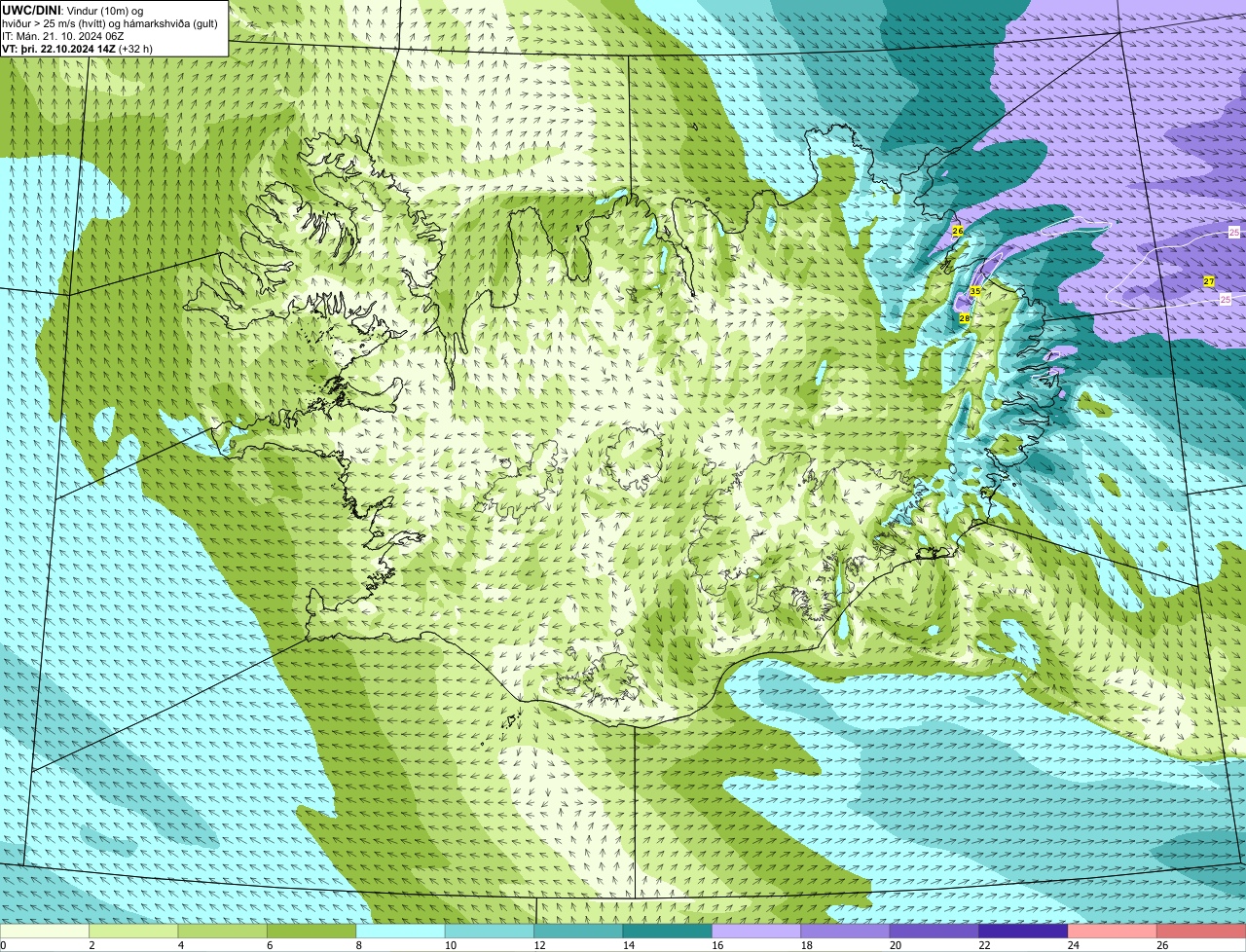Click the yellow gust marker labeled 35
Screen dimensions: 1246x952
click(974, 291)
